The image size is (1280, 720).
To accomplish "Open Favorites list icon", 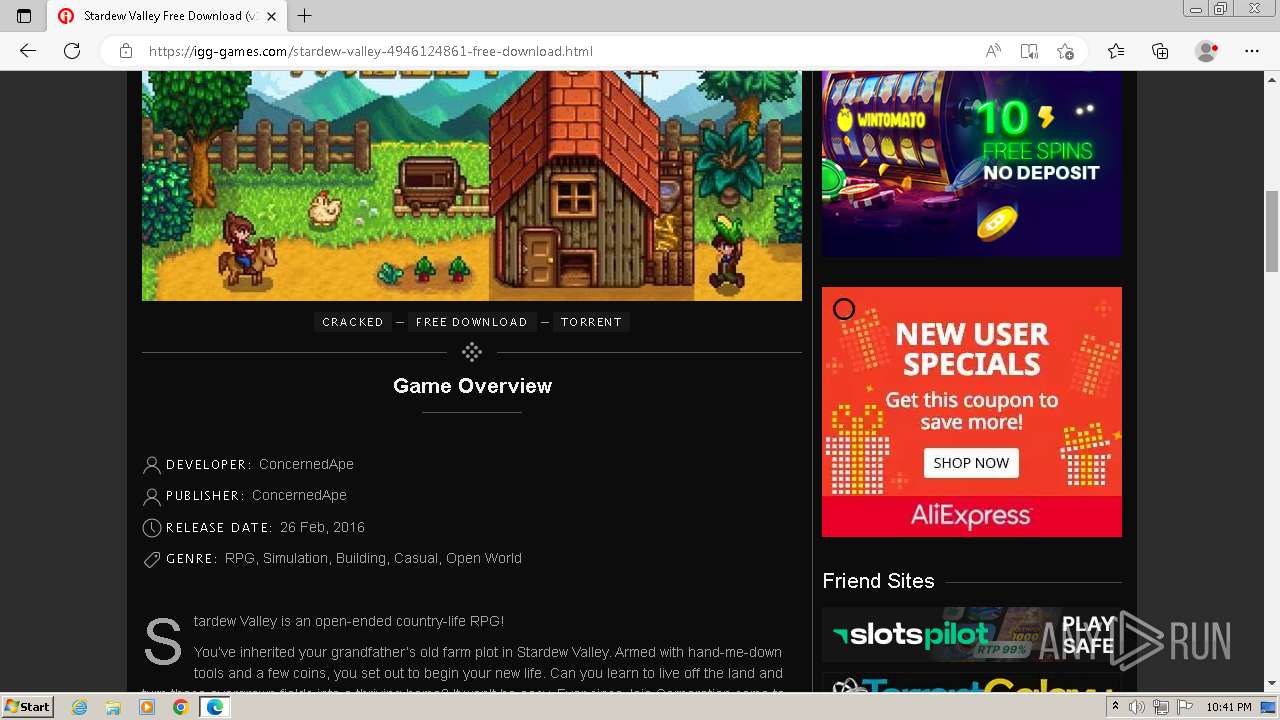I will point(1116,51).
